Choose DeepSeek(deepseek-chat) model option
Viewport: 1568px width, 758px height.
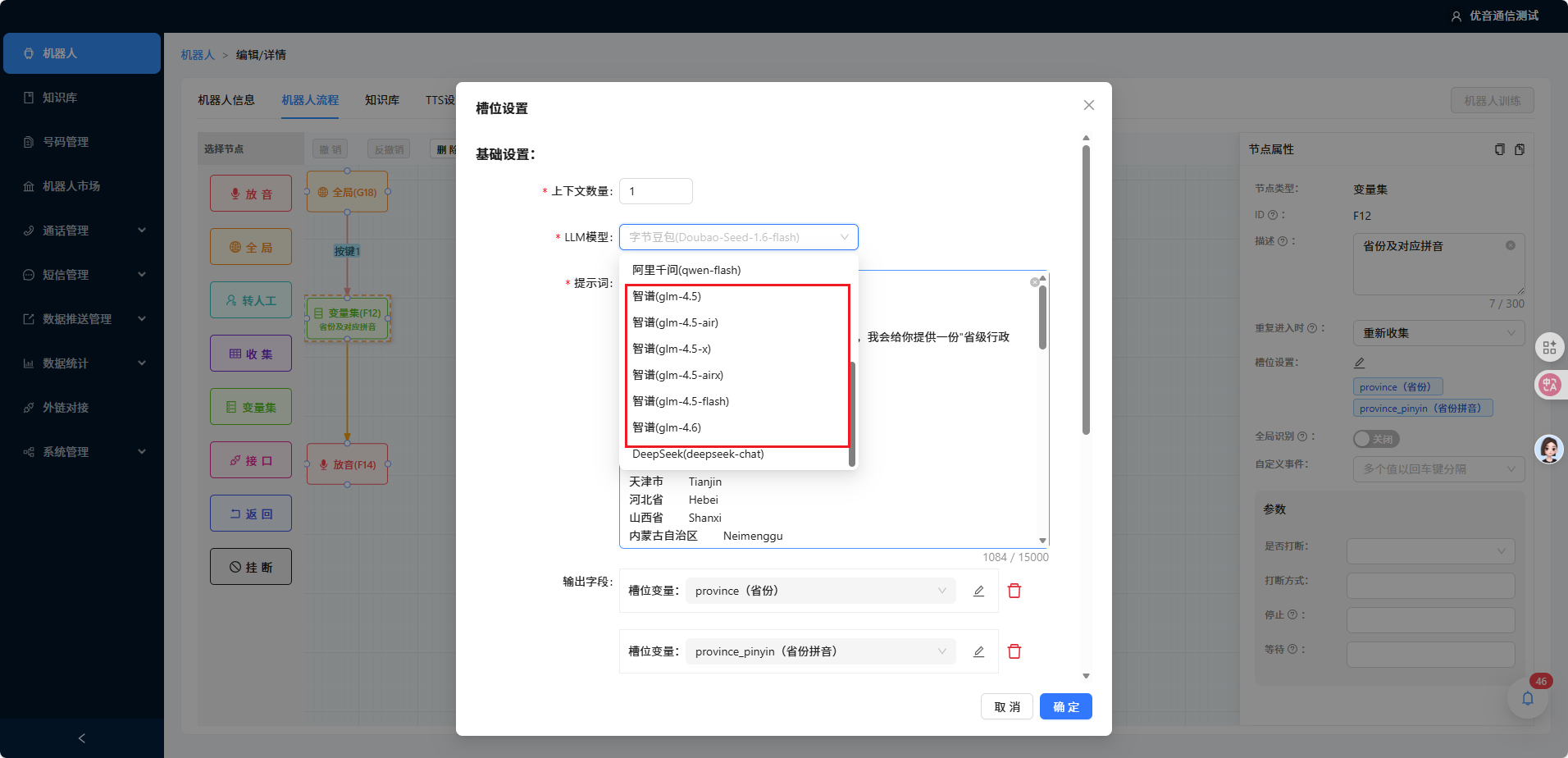(698, 454)
